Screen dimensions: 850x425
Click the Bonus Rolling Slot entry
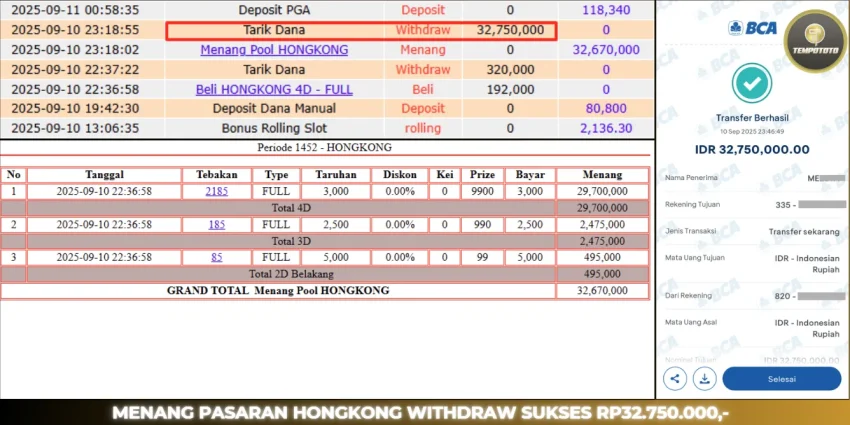coord(274,128)
